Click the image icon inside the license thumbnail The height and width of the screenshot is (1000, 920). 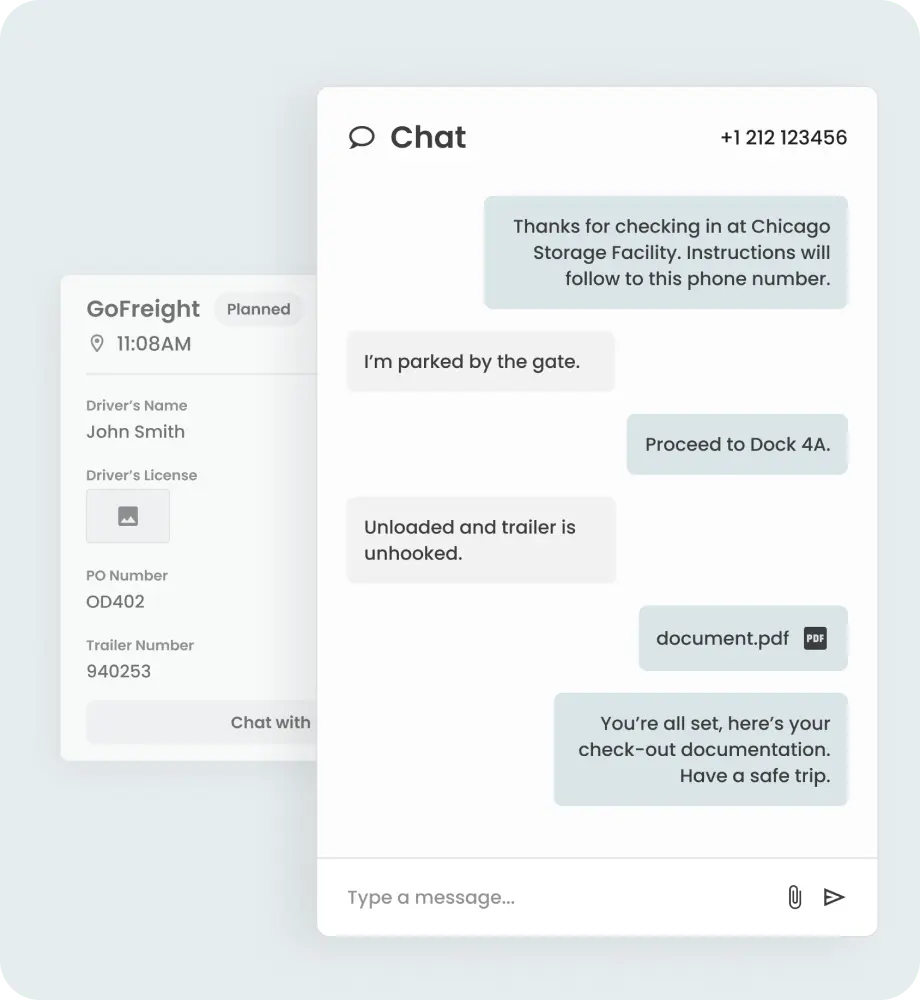click(128, 516)
